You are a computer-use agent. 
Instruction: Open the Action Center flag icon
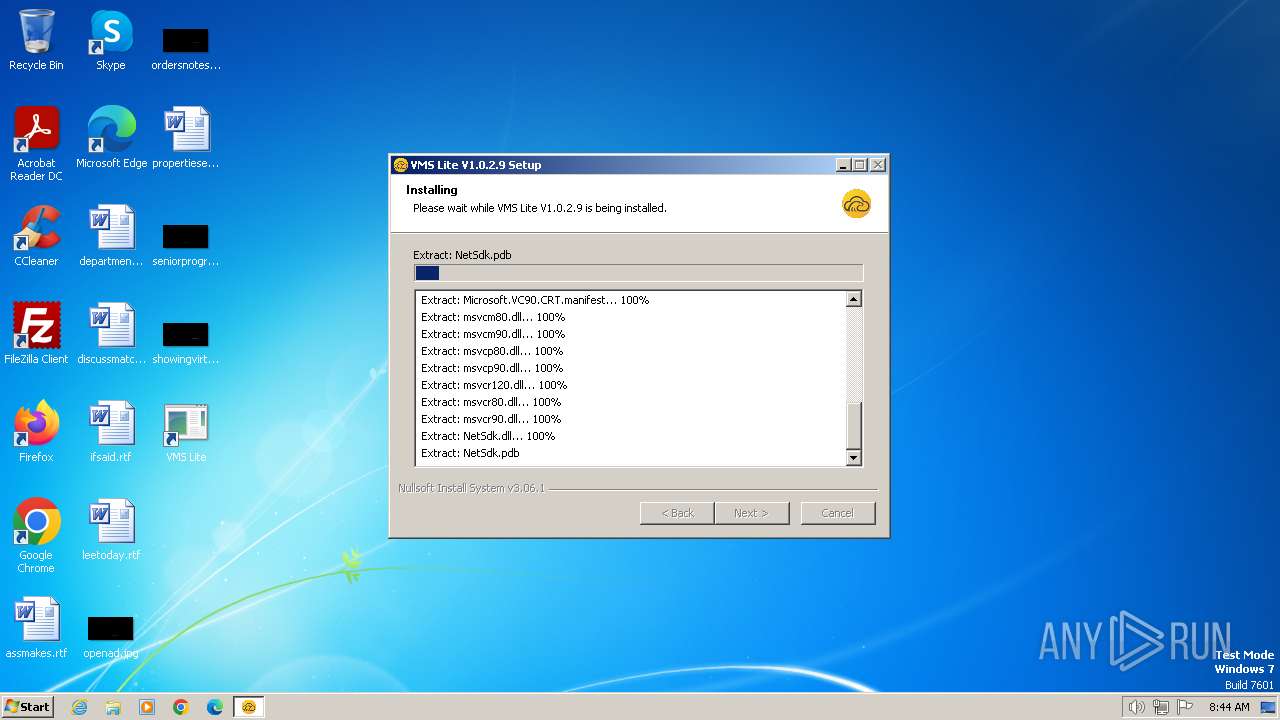pyautogui.click(x=1185, y=707)
